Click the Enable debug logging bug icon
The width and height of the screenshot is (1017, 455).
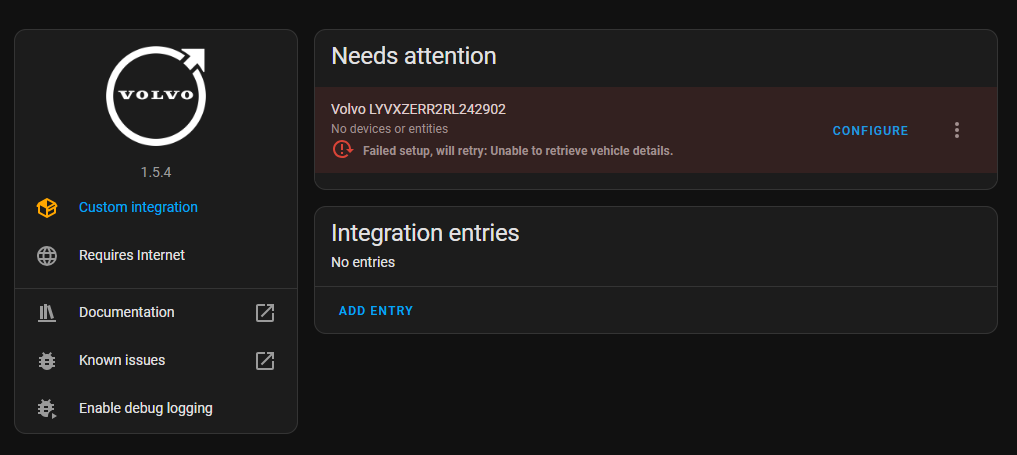click(47, 408)
